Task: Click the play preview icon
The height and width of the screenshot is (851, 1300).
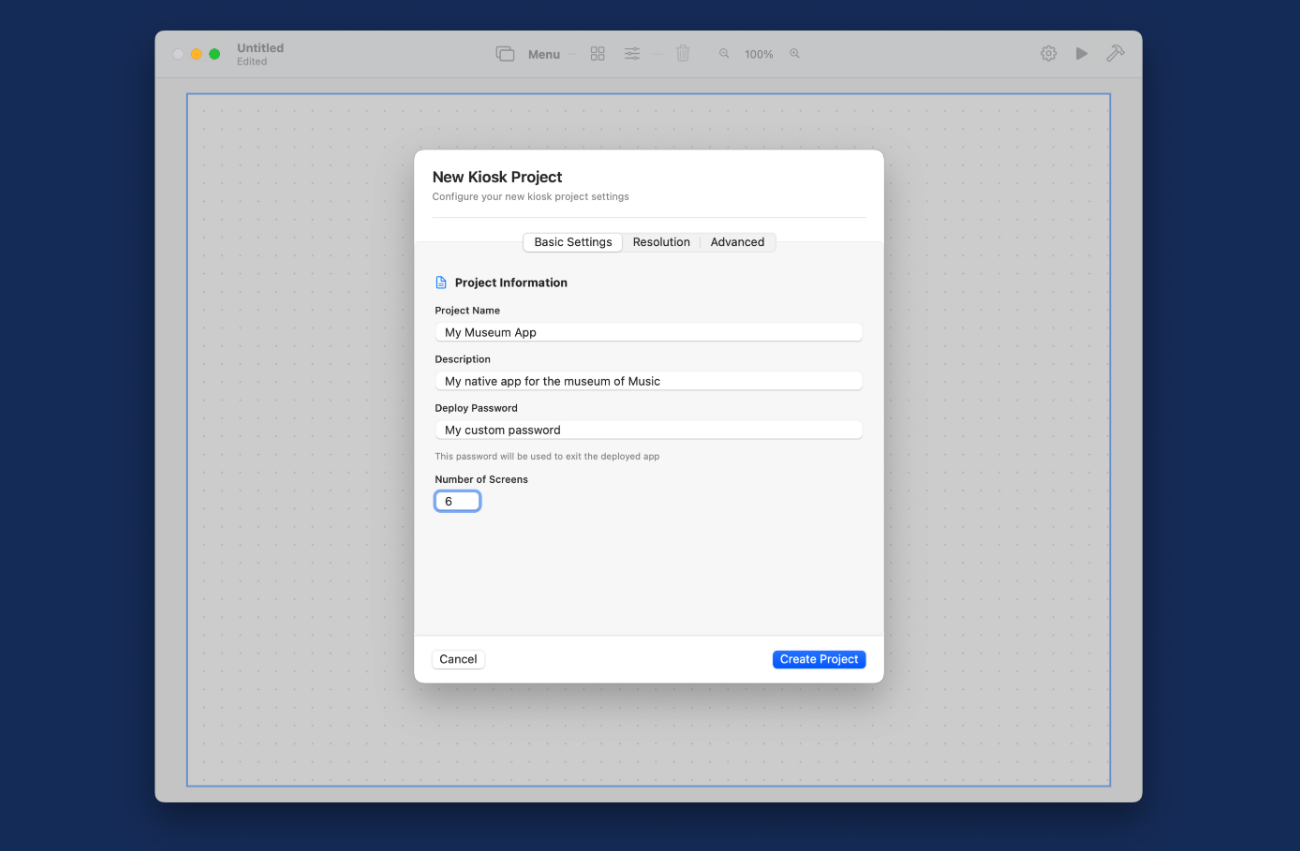Action: click(x=1082, y=54)
